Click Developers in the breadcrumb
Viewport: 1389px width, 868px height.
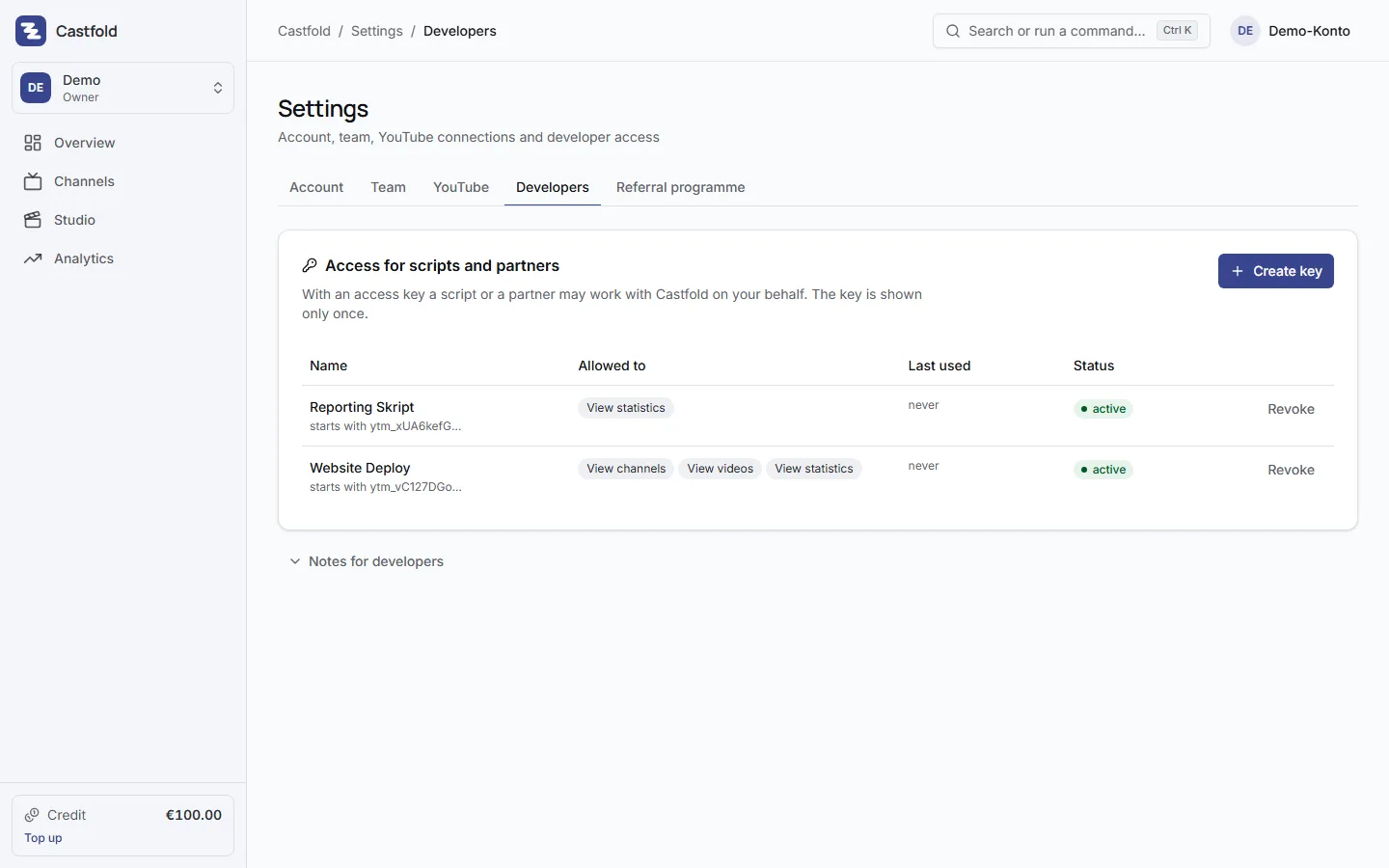pyautogui.click(x=460, y=31)
